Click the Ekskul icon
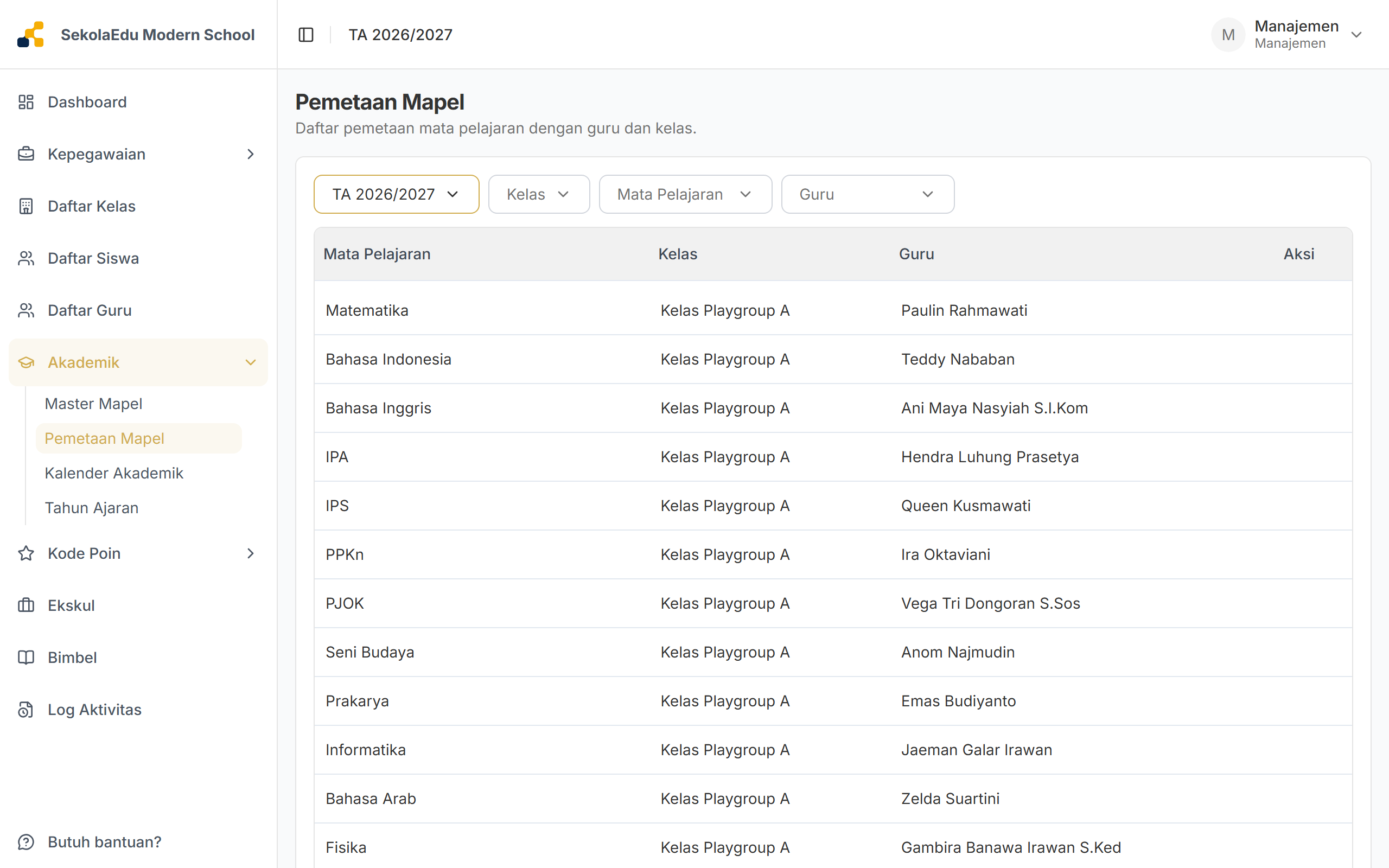Image resolution: width=1389 pixels, height=868 pixels. point(26,605)
